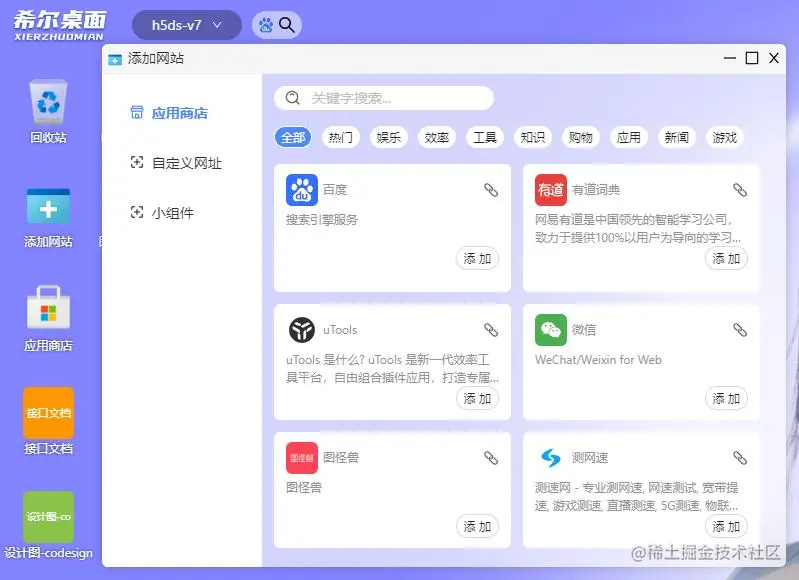Click the uTools app icon
This screenshot has height=580, width=799.
click(302, 330)
